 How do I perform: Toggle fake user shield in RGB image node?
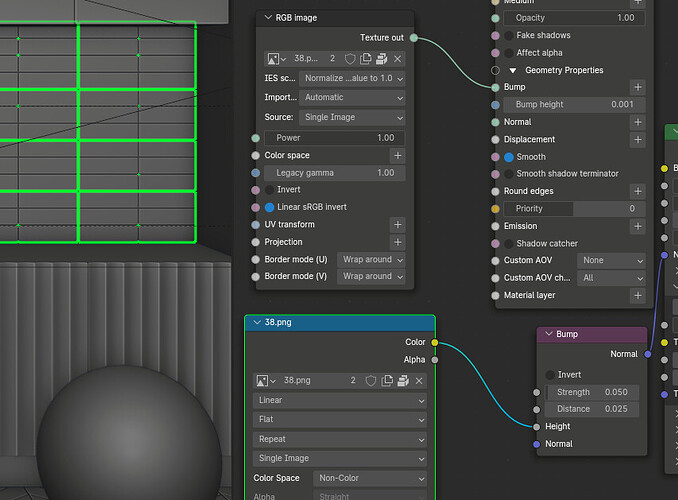point(350,59)
